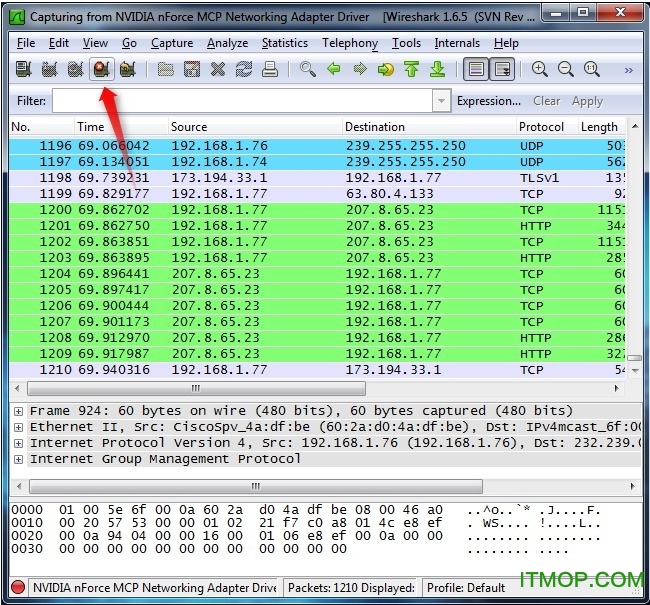
Task: Click the Find packet magnifier icon
Action: [x=308, y=70]
